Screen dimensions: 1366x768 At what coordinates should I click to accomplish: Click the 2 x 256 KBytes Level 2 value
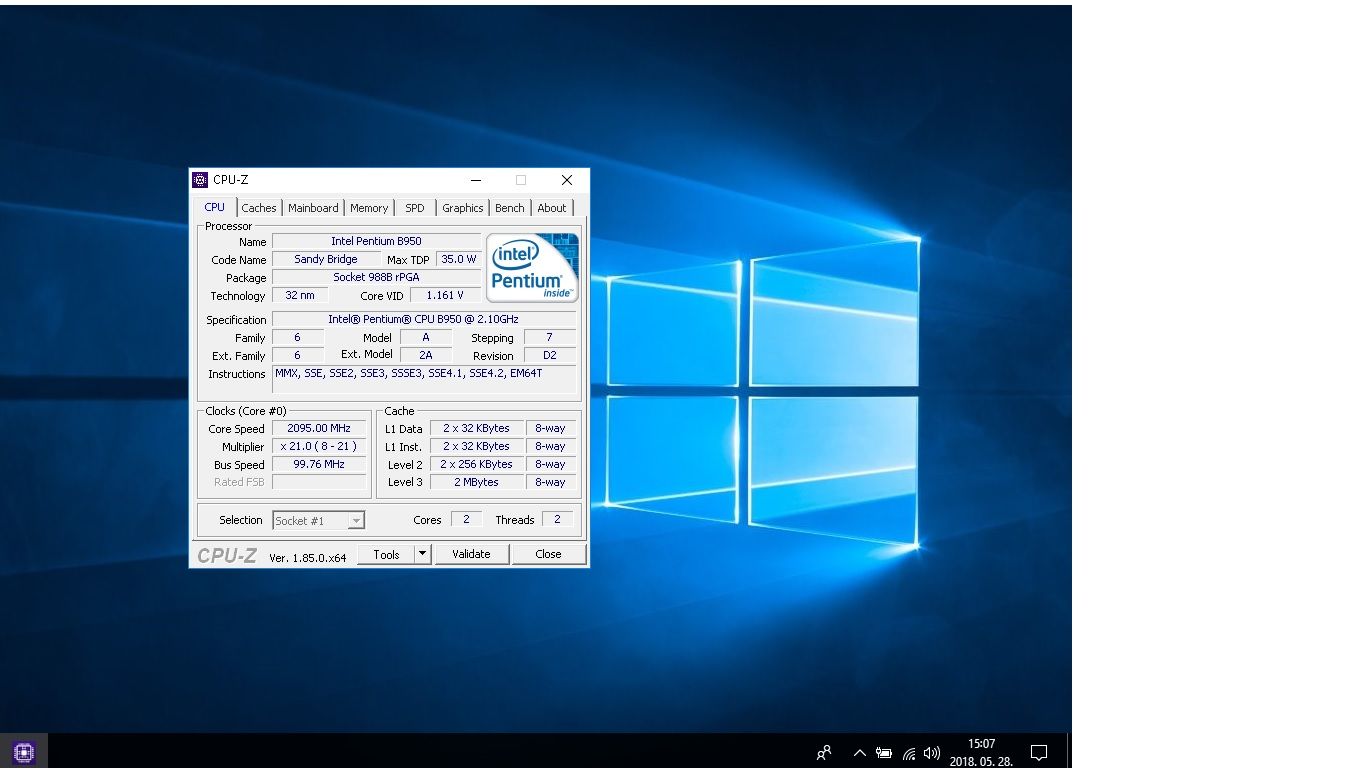coord(476,464)
